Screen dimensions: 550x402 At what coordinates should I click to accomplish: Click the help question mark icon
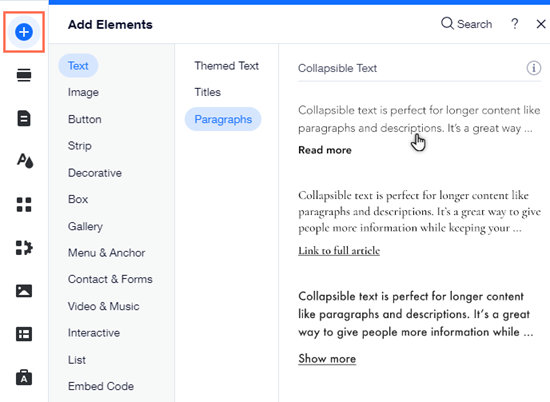(515, 24)
